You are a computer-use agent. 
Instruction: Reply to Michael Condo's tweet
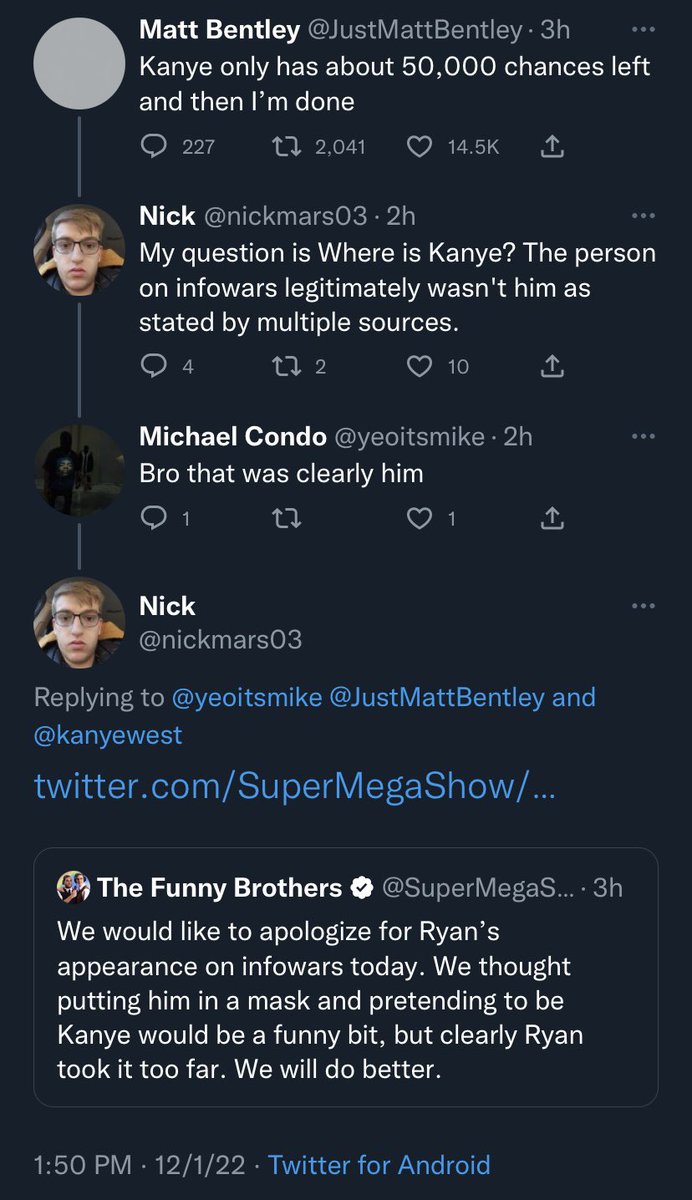[153, 517]
